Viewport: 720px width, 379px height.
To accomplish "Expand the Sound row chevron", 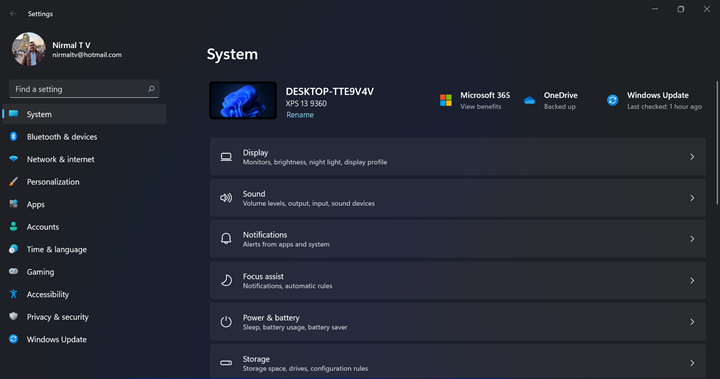I will point(692,198).
